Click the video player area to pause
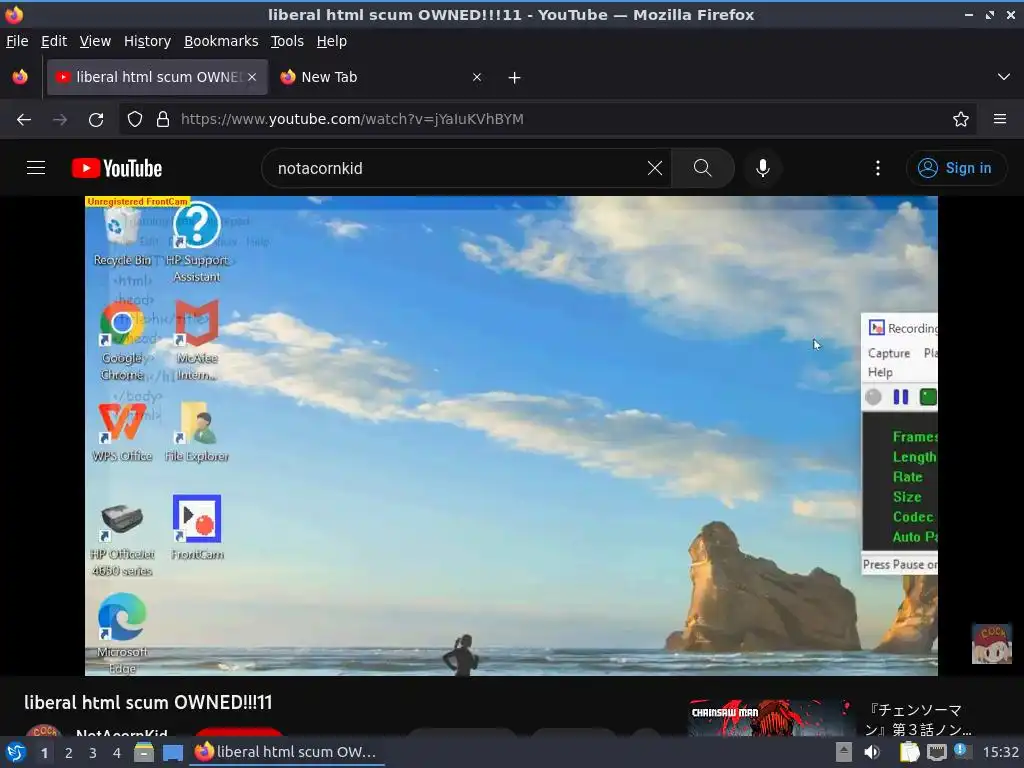 coord(511,436)
